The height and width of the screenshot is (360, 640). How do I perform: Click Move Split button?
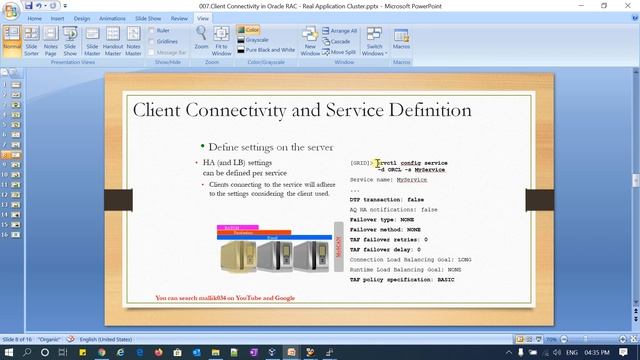(339, 52)
